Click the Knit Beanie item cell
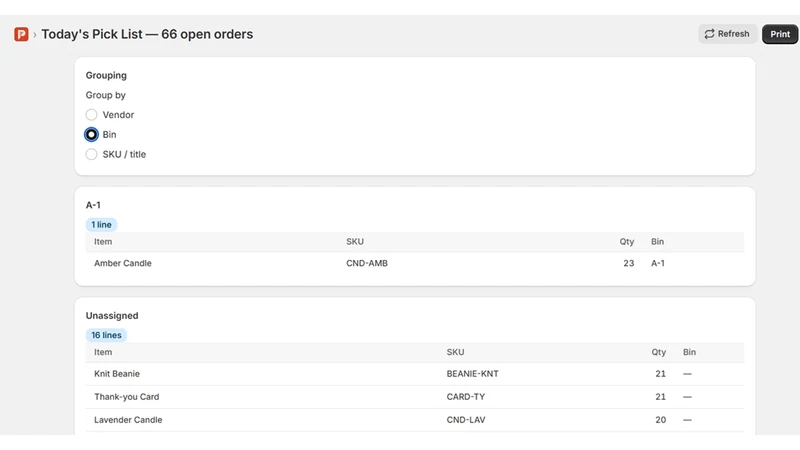 pos(117,374)
